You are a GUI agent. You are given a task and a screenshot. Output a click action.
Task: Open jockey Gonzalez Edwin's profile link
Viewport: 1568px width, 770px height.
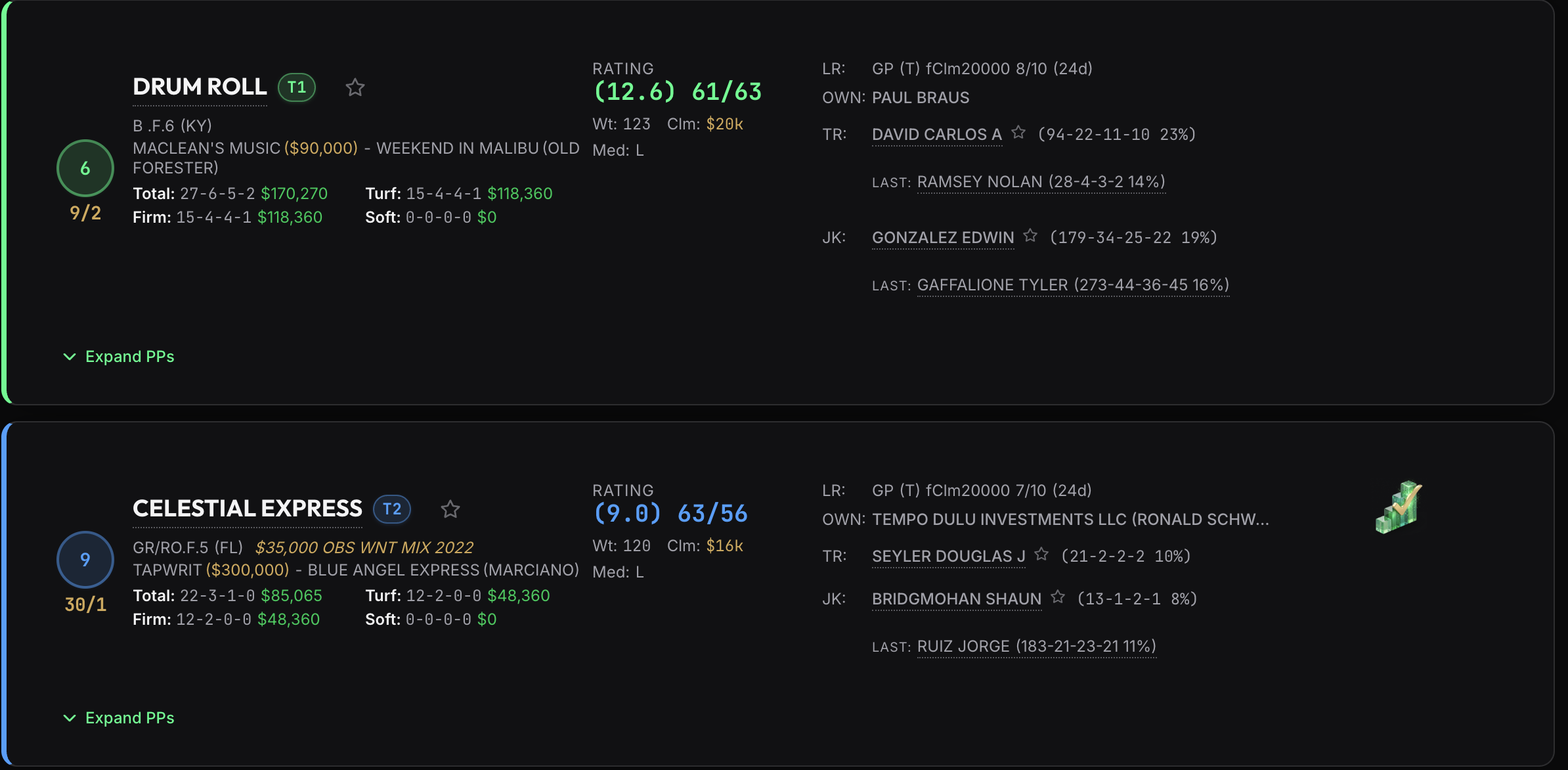pos(943,238)
